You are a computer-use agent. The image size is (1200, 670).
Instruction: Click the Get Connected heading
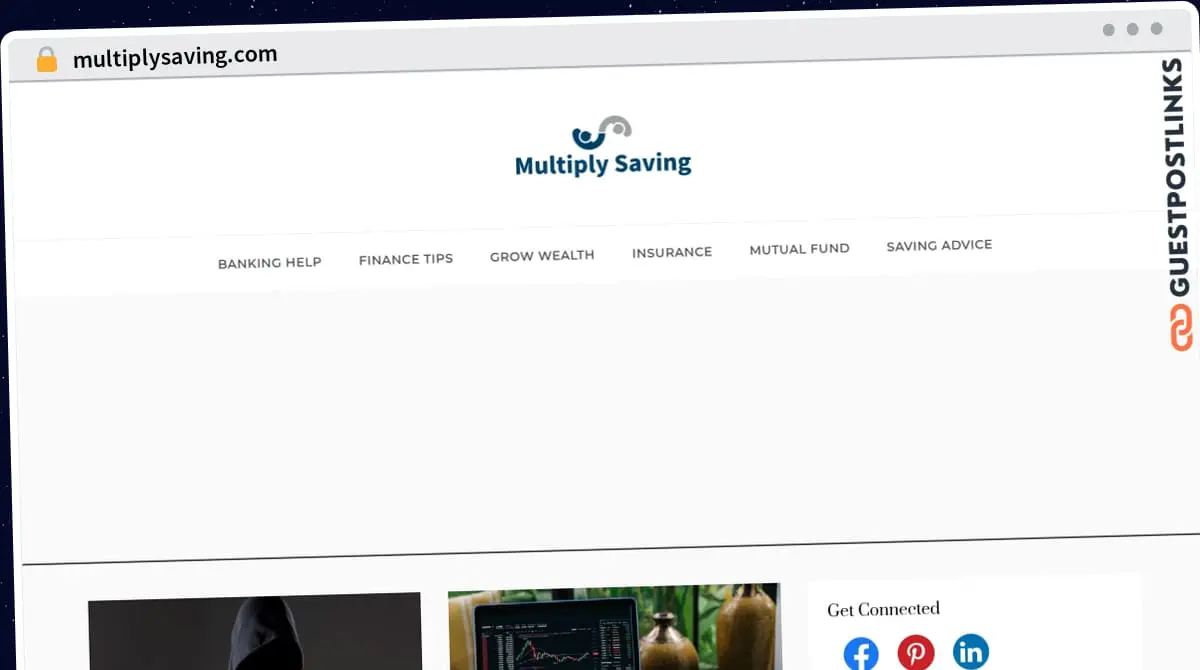click(883, 609)
